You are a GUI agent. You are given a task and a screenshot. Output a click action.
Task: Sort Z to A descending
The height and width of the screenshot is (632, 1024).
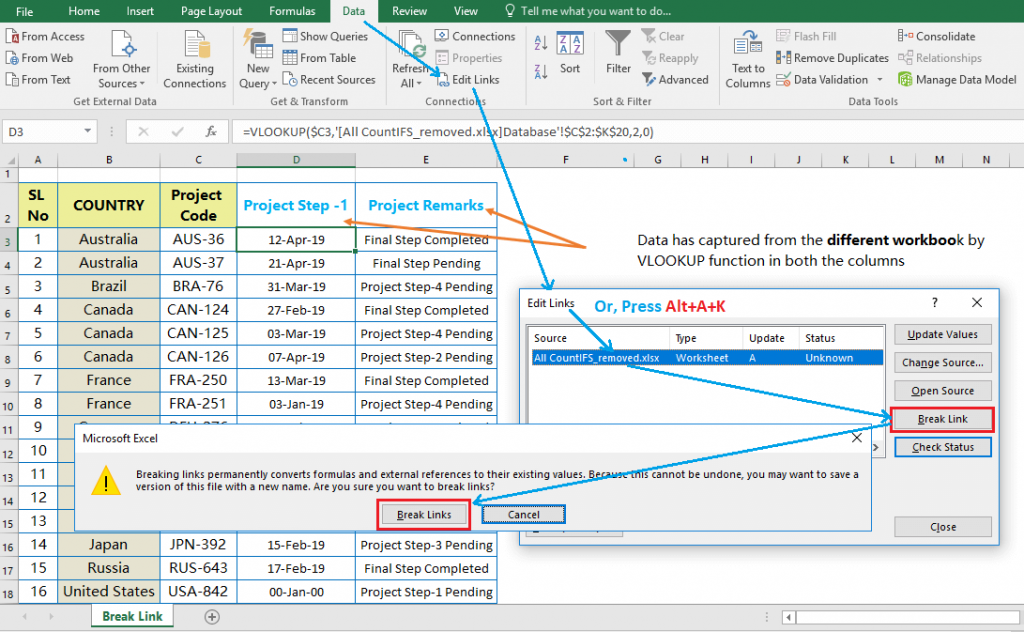coord(541,71)
